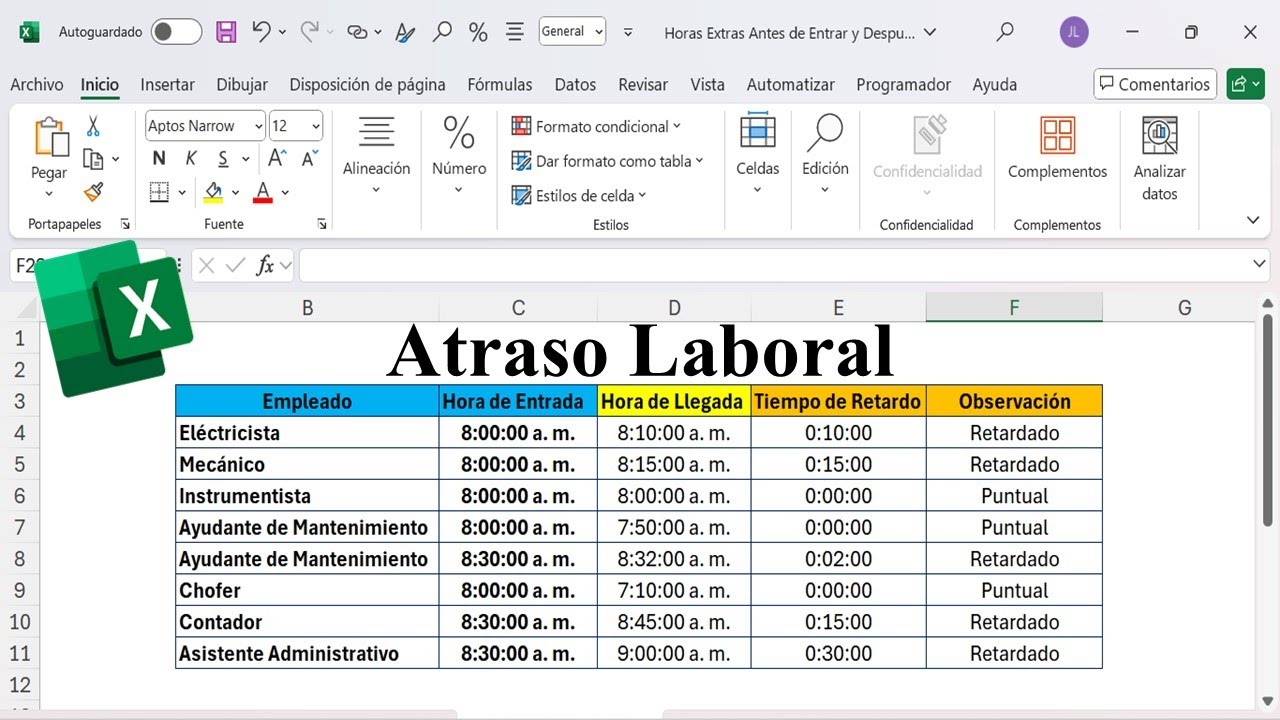Open Estilos de celda menu

579,195
